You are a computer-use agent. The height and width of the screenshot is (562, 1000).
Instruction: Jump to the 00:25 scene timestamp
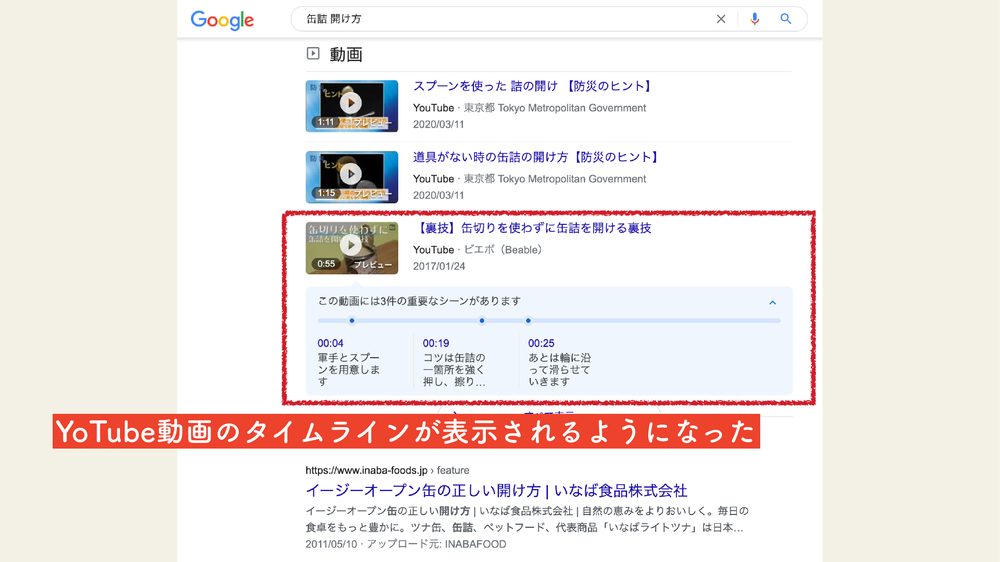click(541, 343)
